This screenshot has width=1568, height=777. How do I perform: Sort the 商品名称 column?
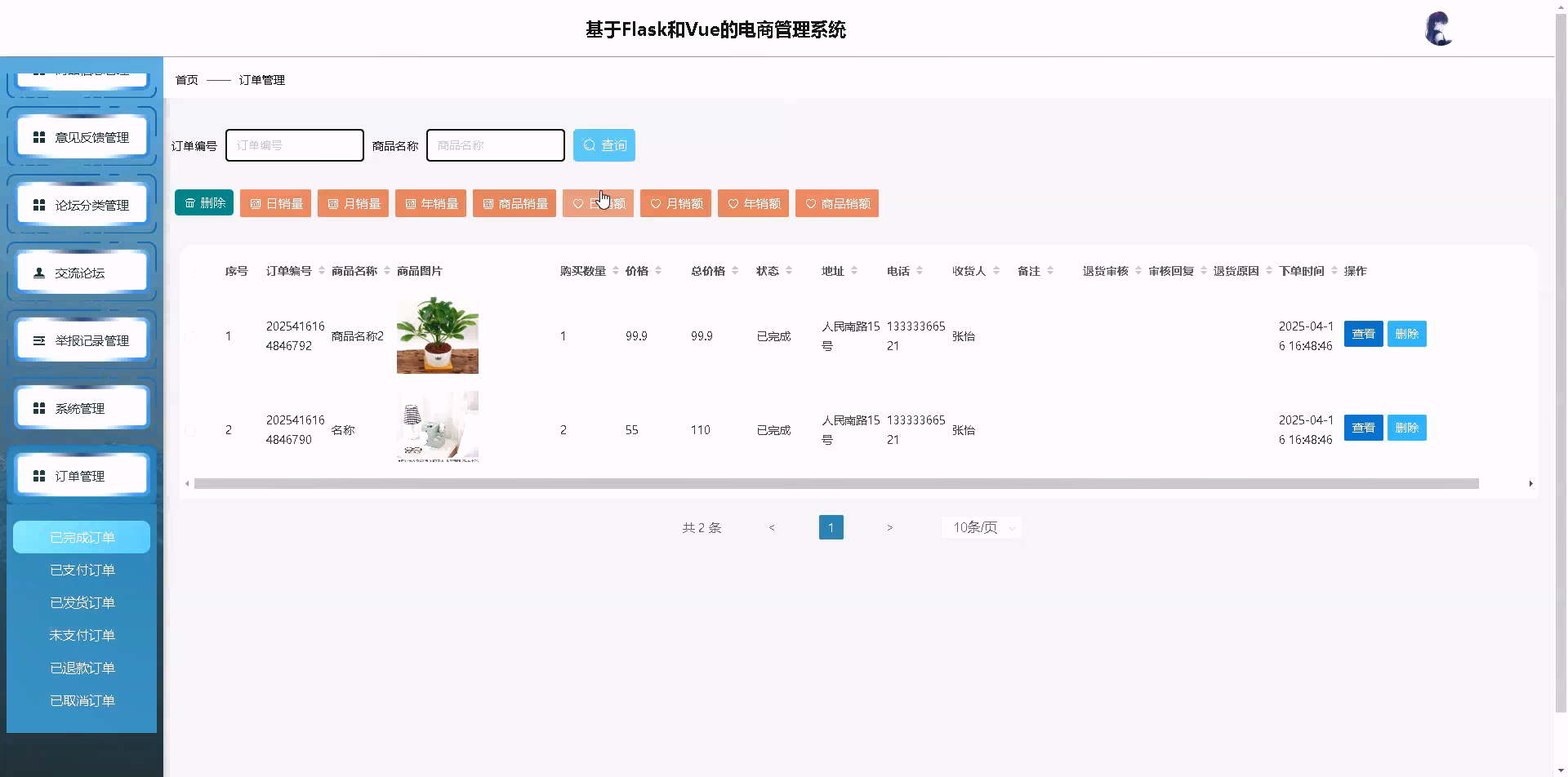click(x=387, y=271)
